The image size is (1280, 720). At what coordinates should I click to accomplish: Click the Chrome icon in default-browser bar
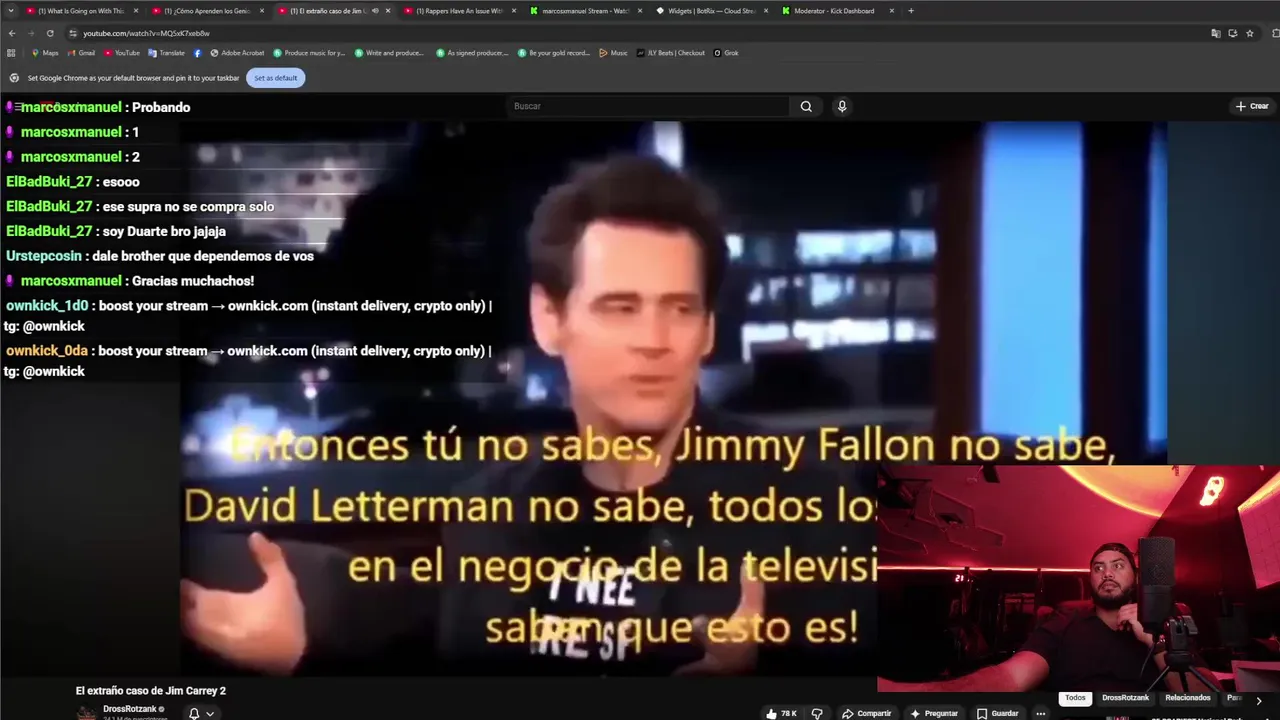tap(14, 78)
